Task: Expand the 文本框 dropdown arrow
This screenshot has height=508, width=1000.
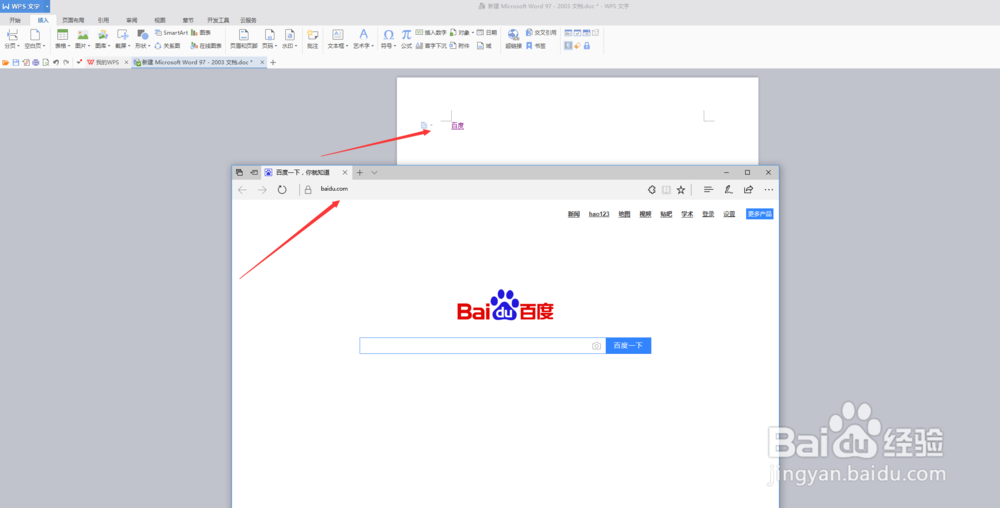Action: [345, 46]
